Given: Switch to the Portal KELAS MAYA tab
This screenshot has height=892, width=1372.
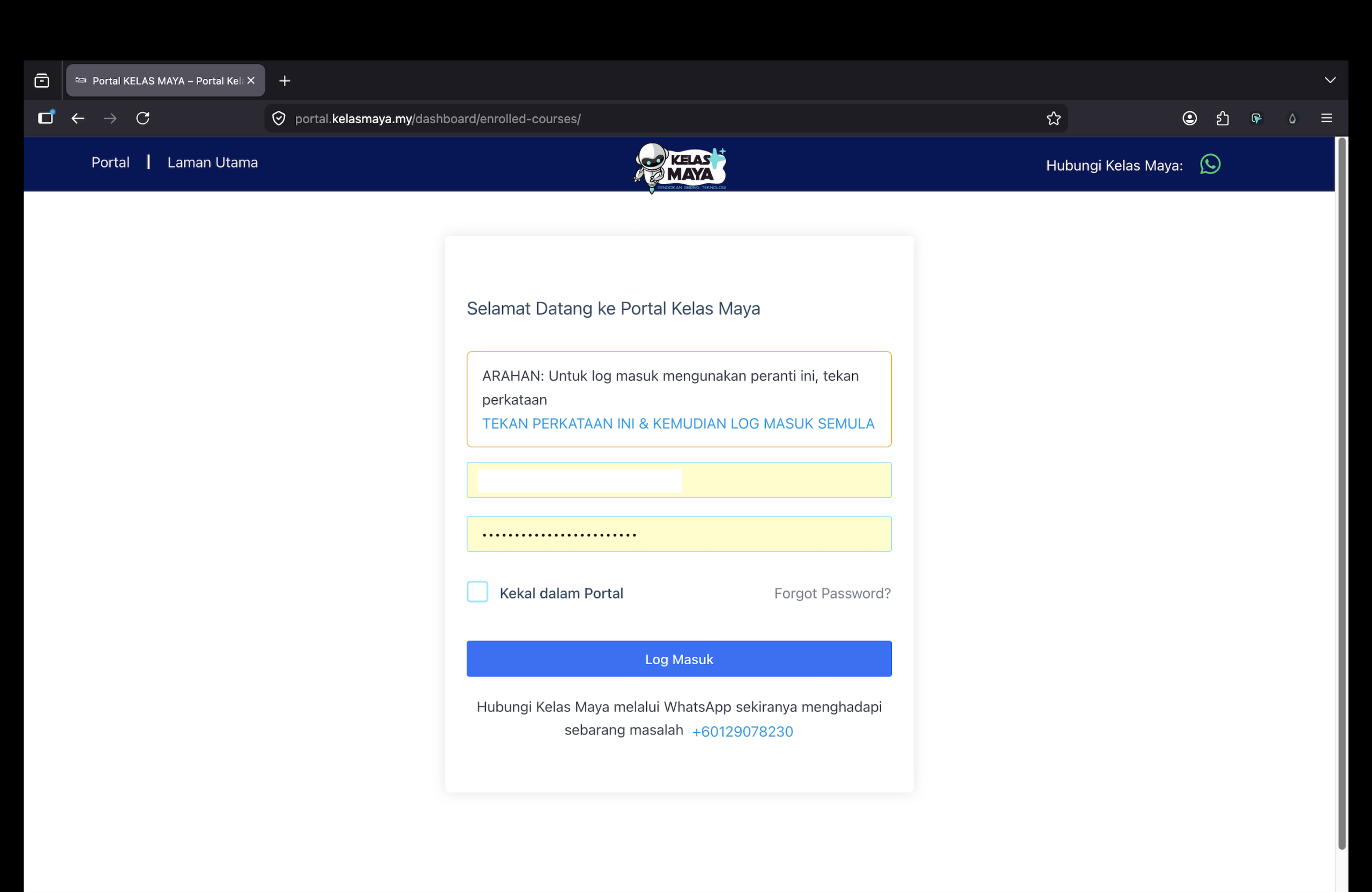Looking at the screenshot, I should (166, 81).
